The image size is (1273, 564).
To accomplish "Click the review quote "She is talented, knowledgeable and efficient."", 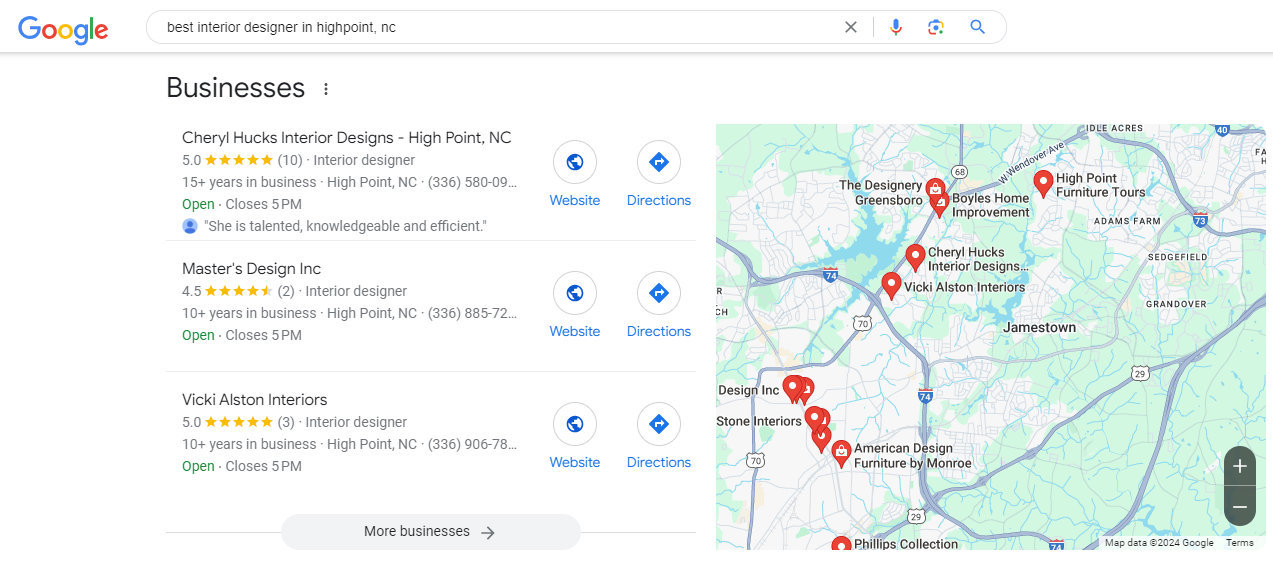I will tap(345, 226).
